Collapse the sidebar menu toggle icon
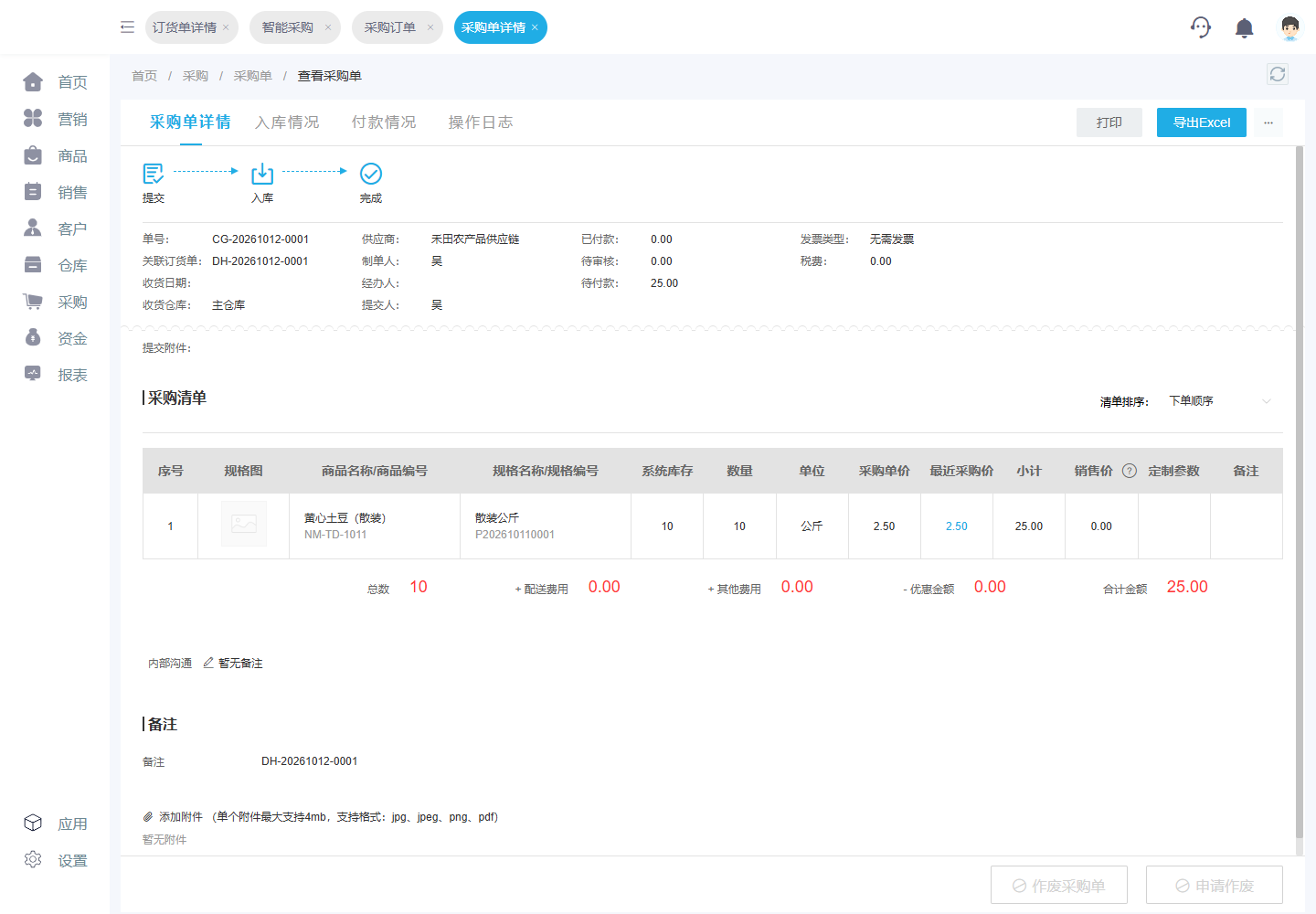The width and height of the screenshot is (1316, 914). [x=127, y=27]
